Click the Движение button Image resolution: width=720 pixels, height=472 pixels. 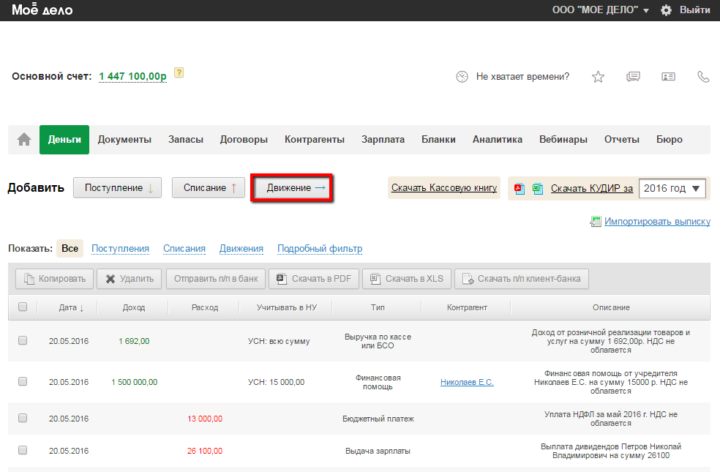coord(291,188)
